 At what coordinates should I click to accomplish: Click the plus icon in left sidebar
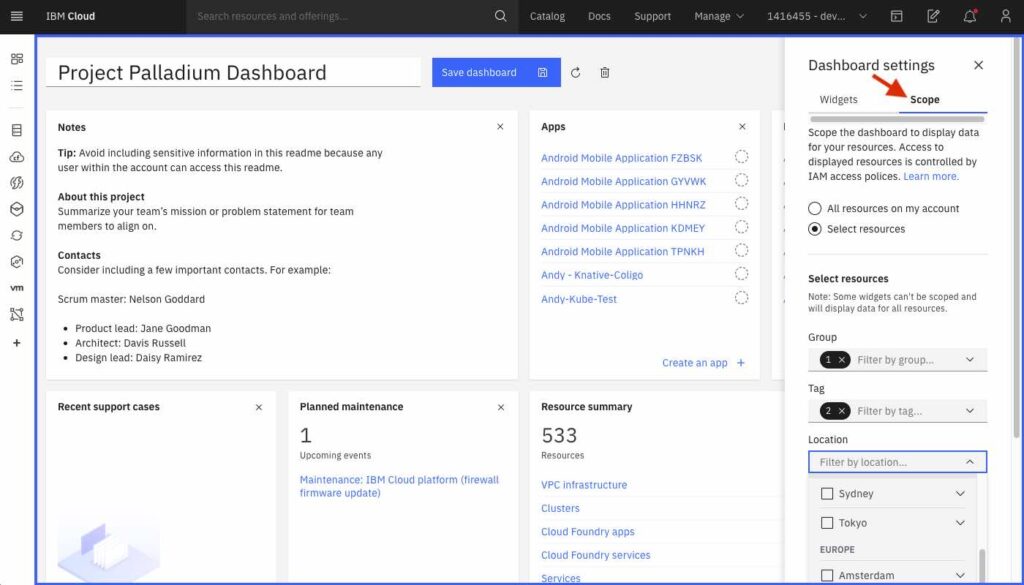click(x=17, y=343)
